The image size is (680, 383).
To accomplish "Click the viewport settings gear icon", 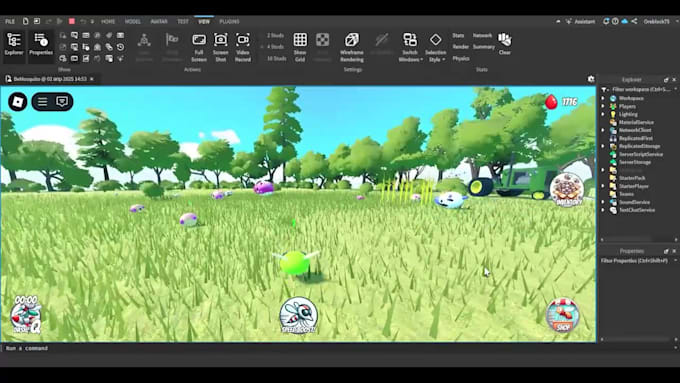I will (x=591, y=79).
